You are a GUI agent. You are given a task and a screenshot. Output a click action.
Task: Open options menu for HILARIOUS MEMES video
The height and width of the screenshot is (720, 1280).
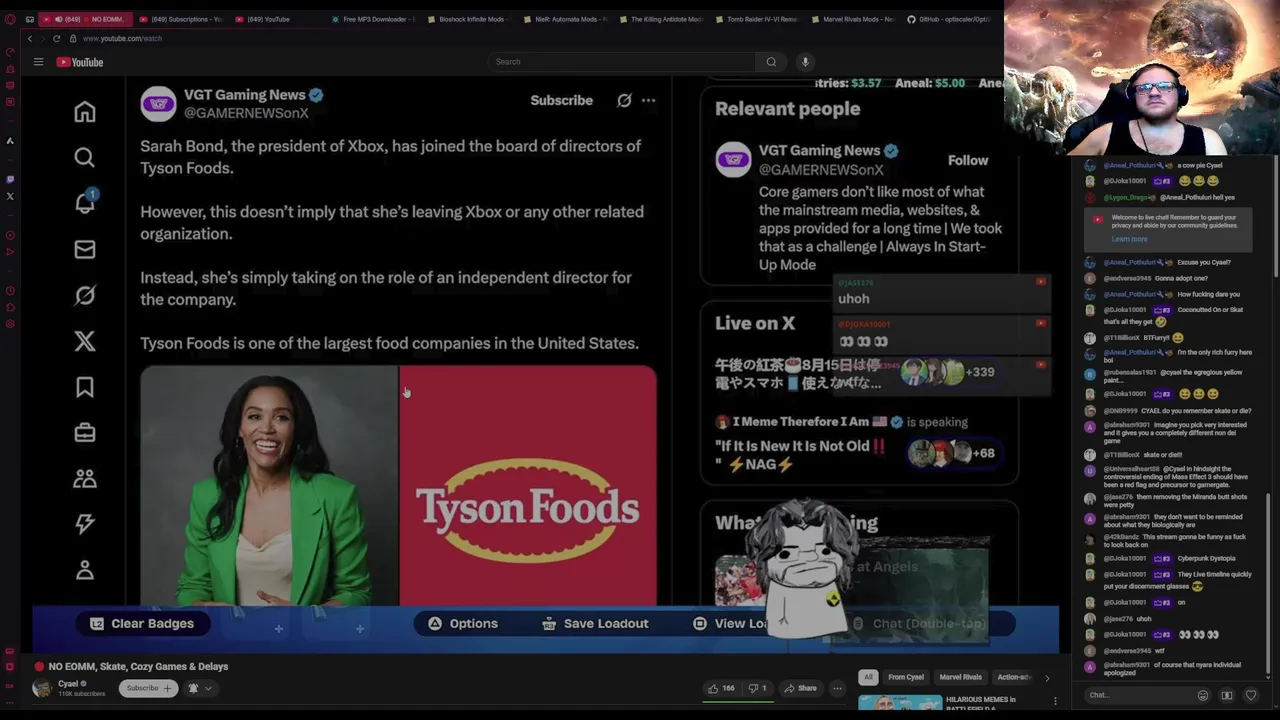point(1055,701)
